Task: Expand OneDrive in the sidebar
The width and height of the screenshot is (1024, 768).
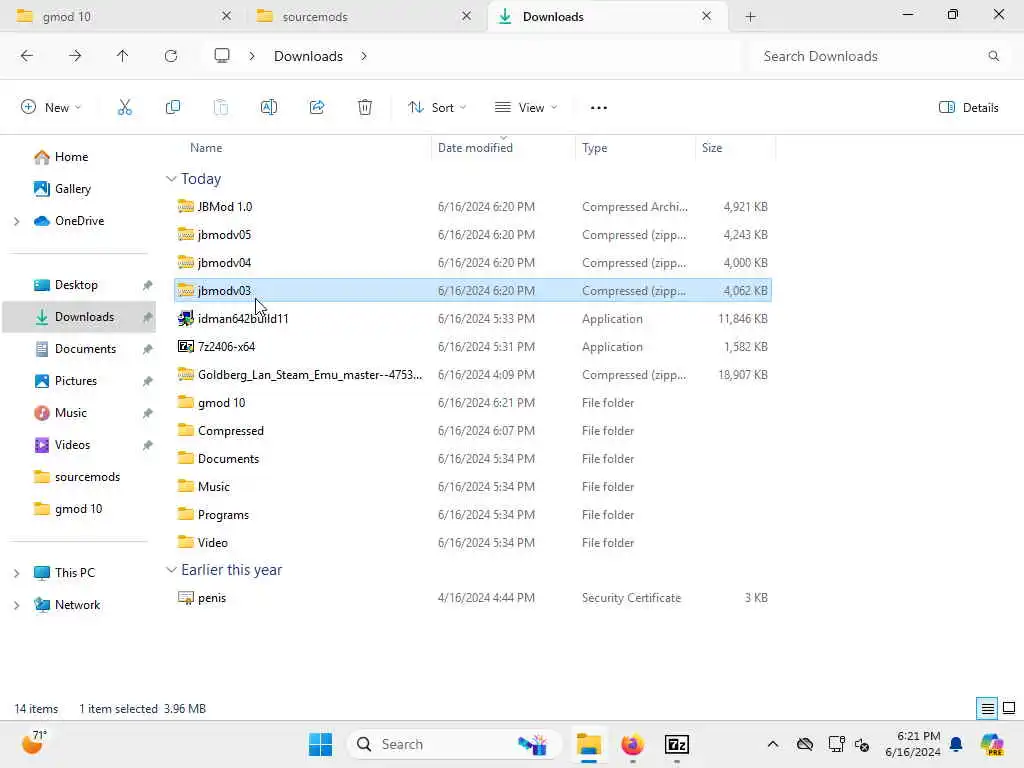Action: click(x=16, y=221)
